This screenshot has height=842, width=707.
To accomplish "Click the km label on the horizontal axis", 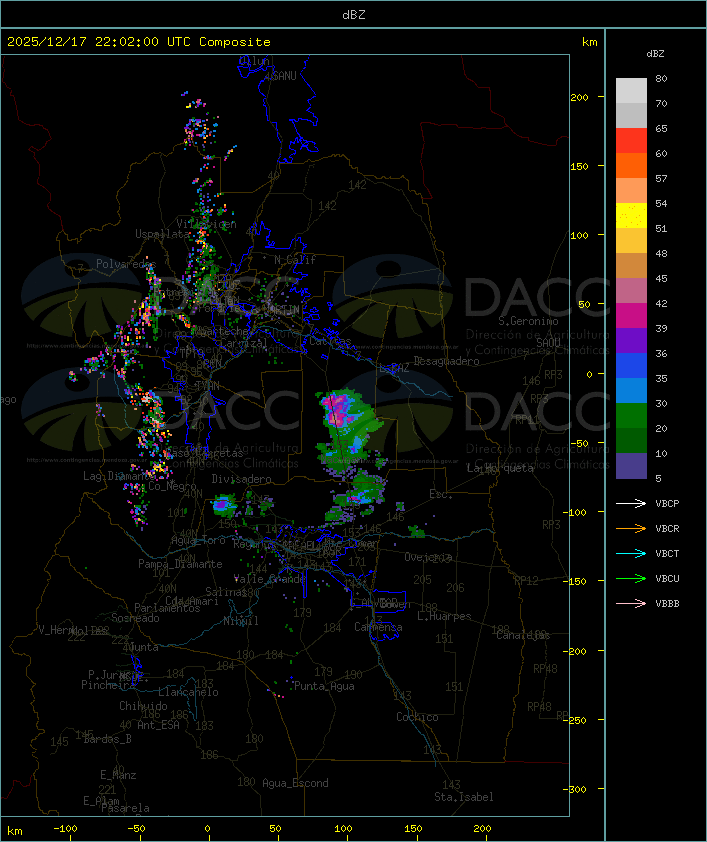I will [x=15, y=831].
